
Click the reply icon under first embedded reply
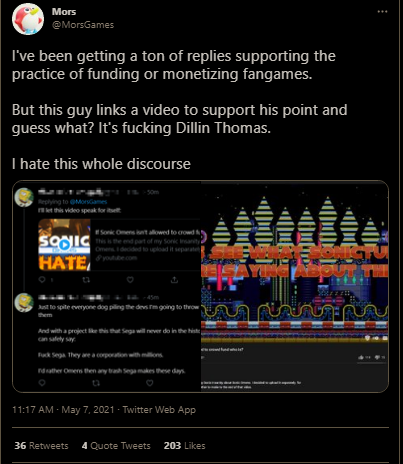[42, 280]
